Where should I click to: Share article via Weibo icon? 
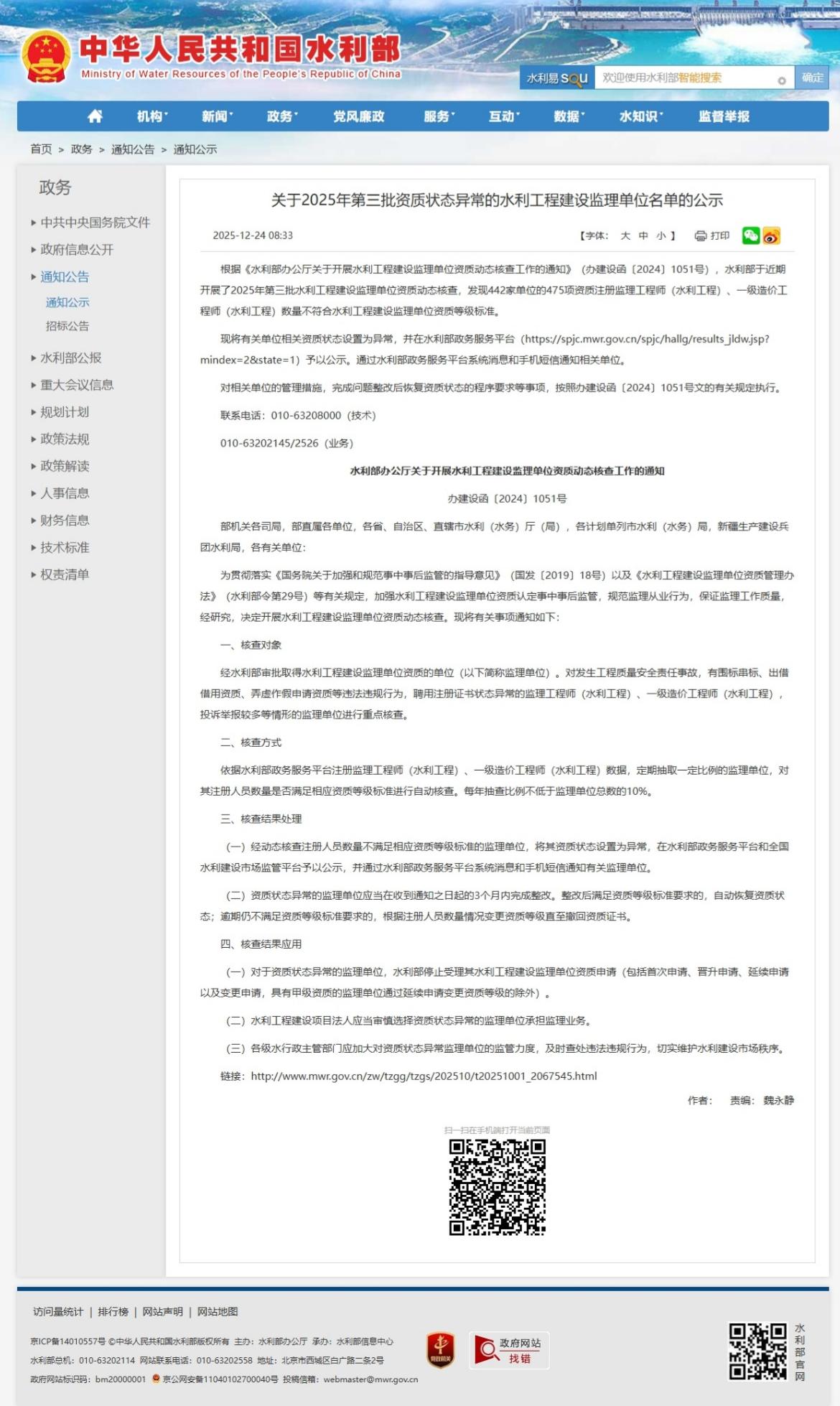tap(772, 236)
